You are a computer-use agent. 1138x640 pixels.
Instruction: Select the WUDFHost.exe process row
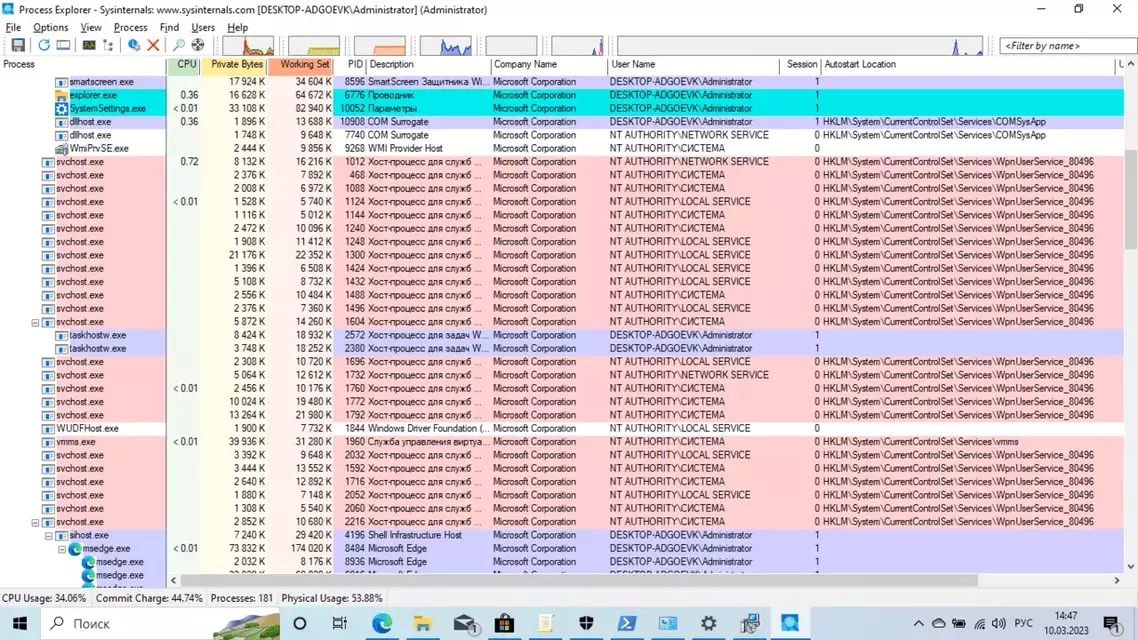click(x=562, y=429)
